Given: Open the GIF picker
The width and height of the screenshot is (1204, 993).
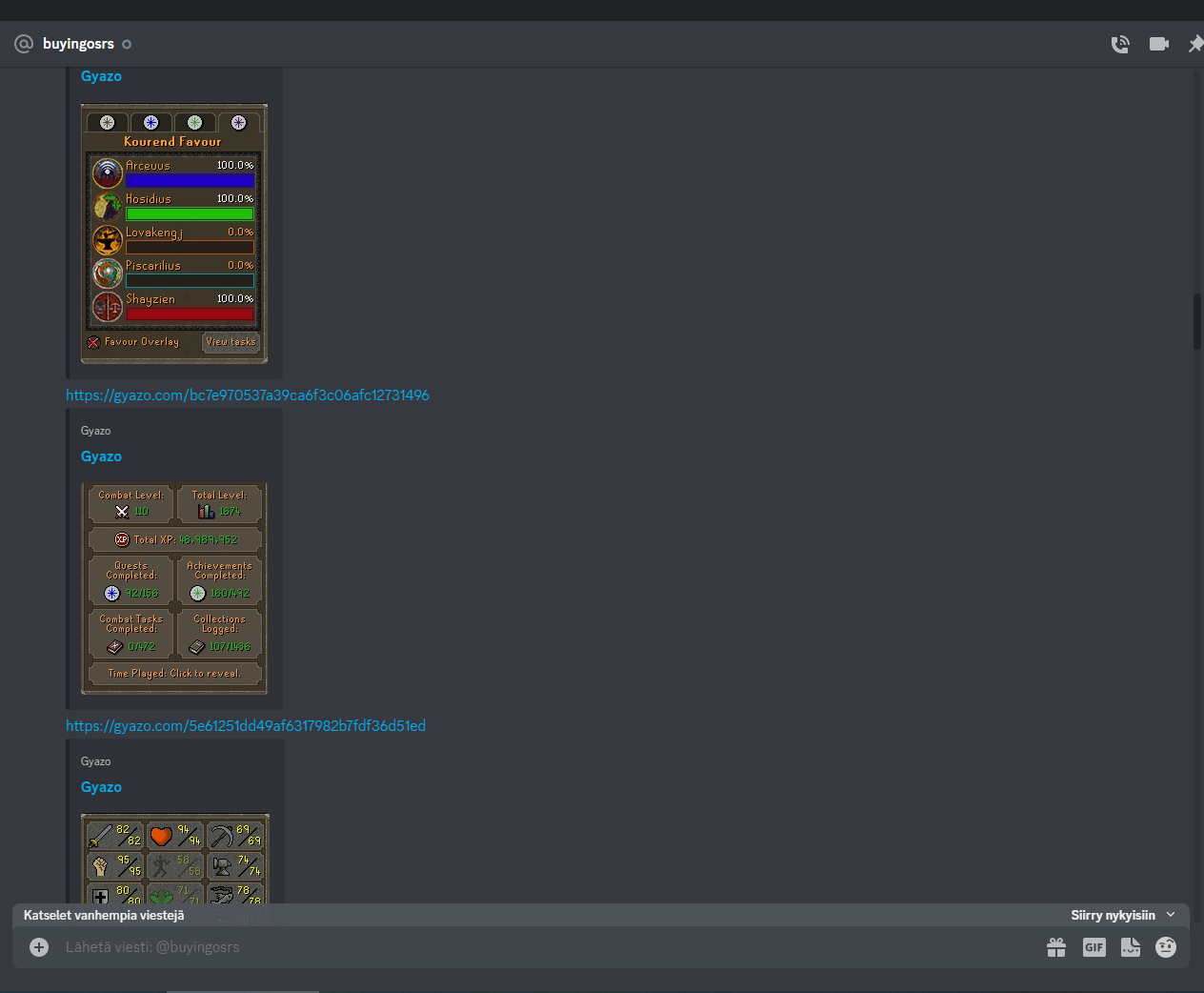Looking at the screenshot, I should pos(1094,947).
